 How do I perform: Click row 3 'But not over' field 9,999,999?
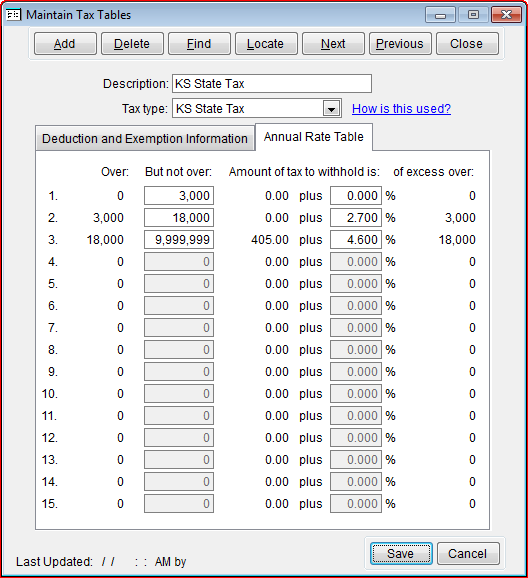pos(179,240)
